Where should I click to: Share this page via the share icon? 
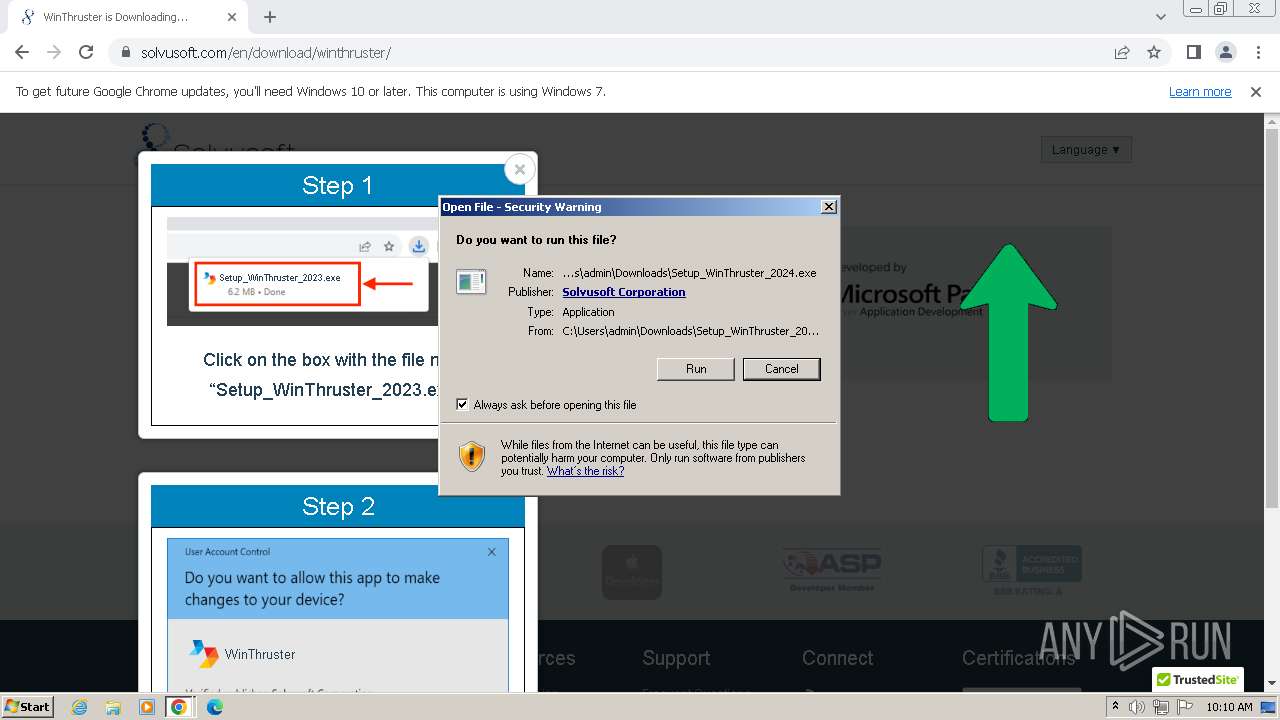[x=1122, y=53]
